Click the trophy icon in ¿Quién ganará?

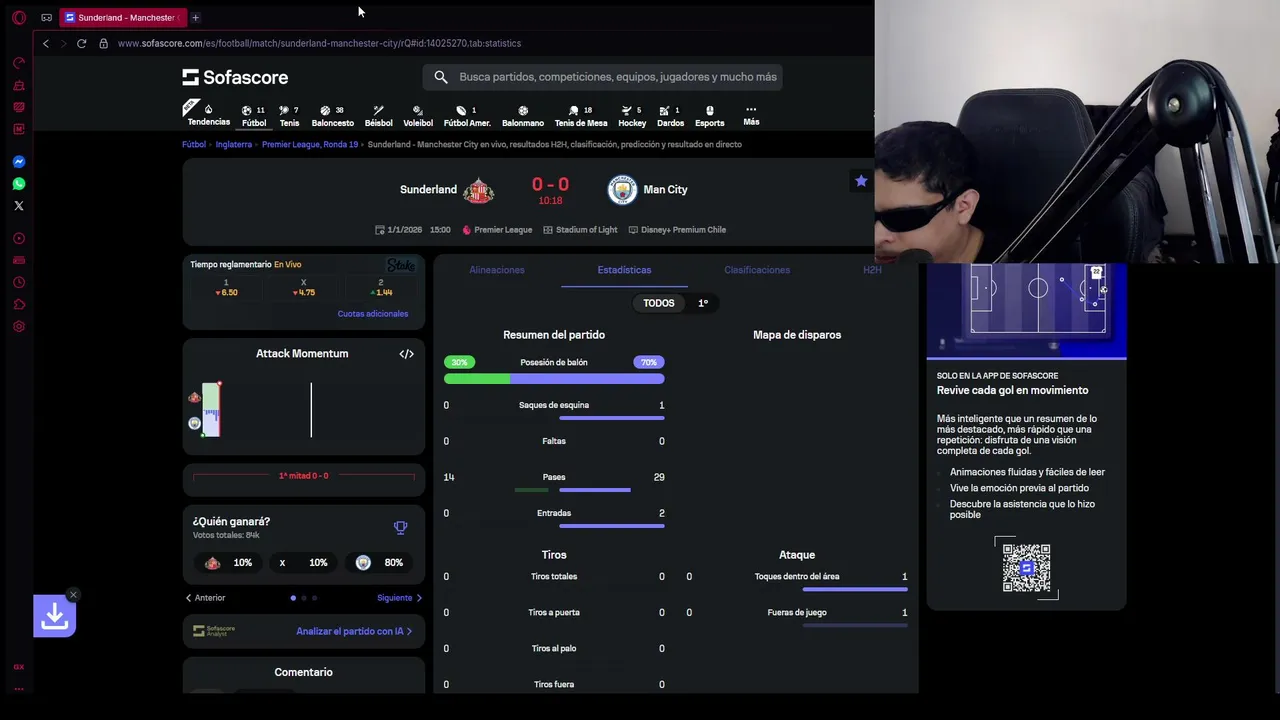(x=401, y=527)
